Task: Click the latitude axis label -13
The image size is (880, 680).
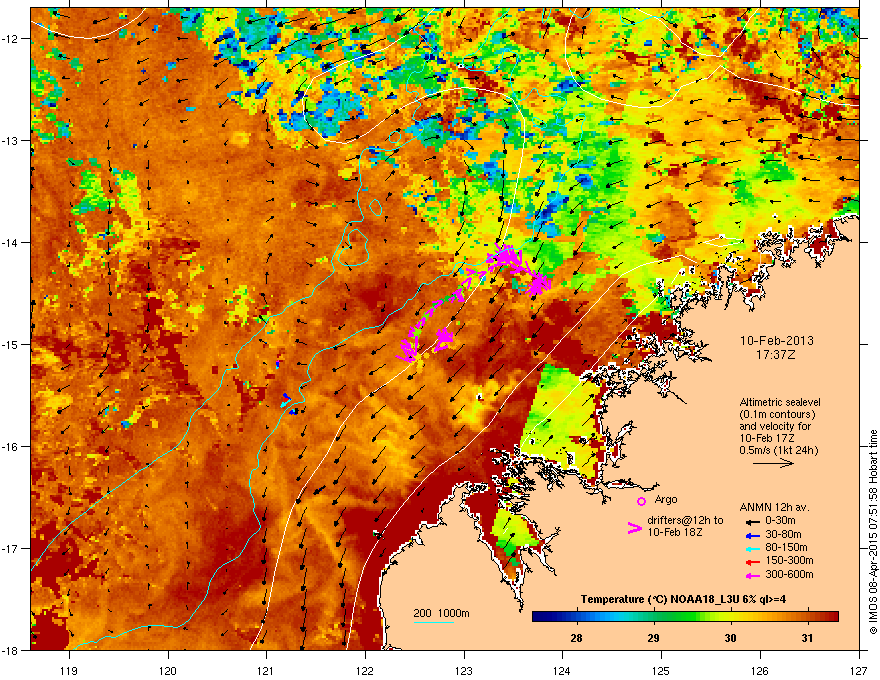Action: coord(10,141)
